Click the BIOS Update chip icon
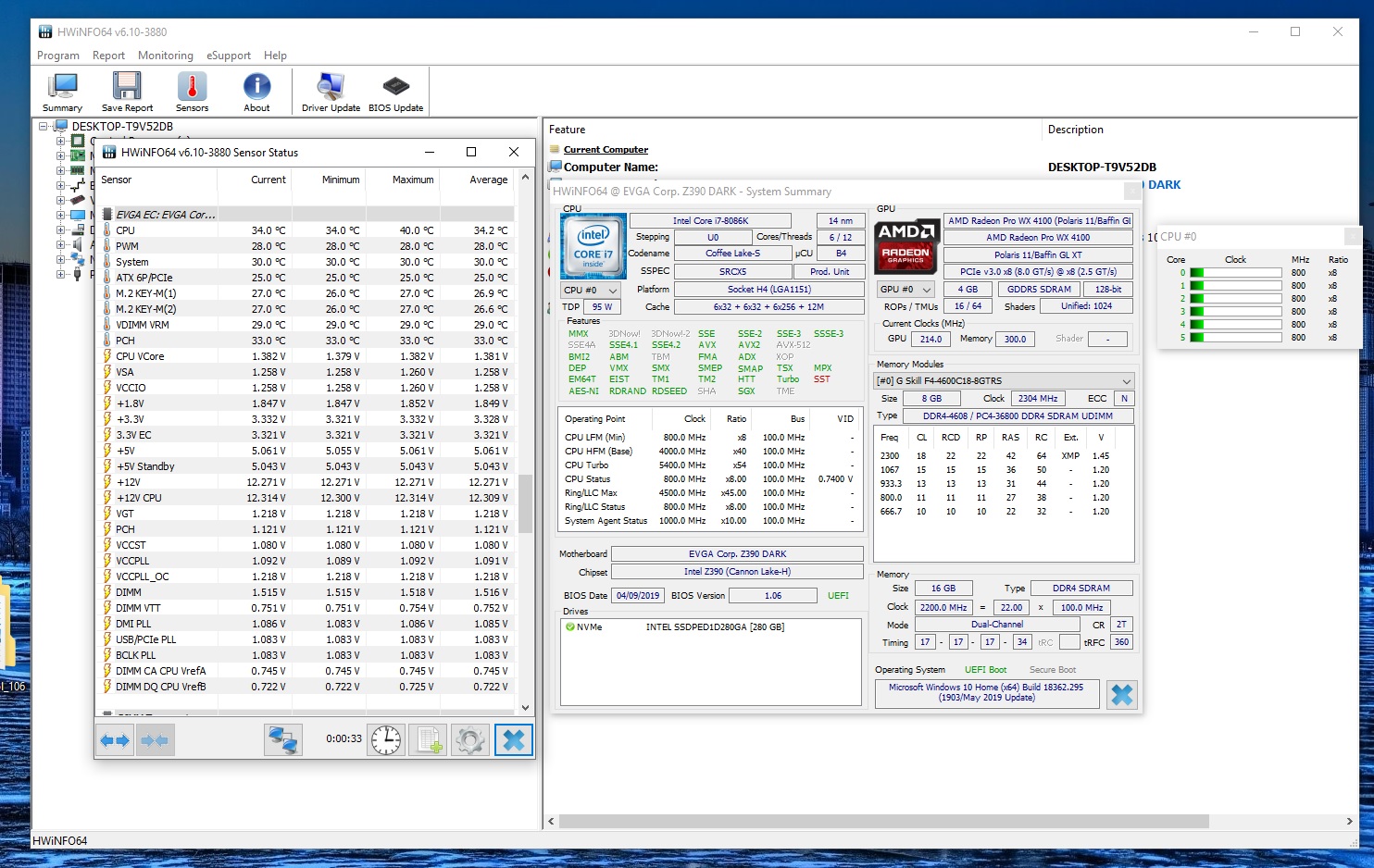 coord(395,92)
